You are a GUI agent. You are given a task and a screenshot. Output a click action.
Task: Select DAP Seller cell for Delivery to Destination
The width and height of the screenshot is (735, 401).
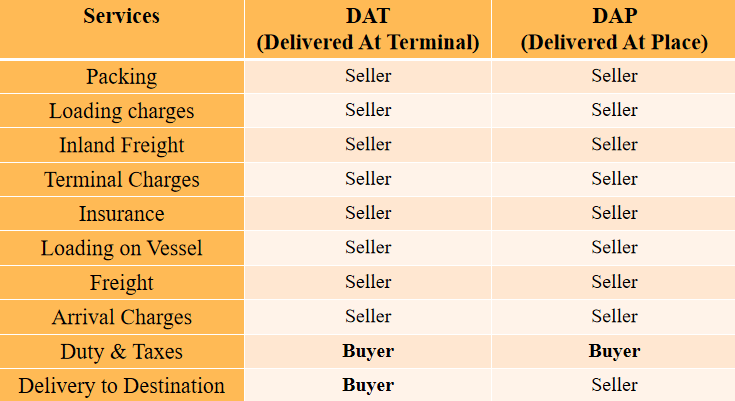coord(614,385)
